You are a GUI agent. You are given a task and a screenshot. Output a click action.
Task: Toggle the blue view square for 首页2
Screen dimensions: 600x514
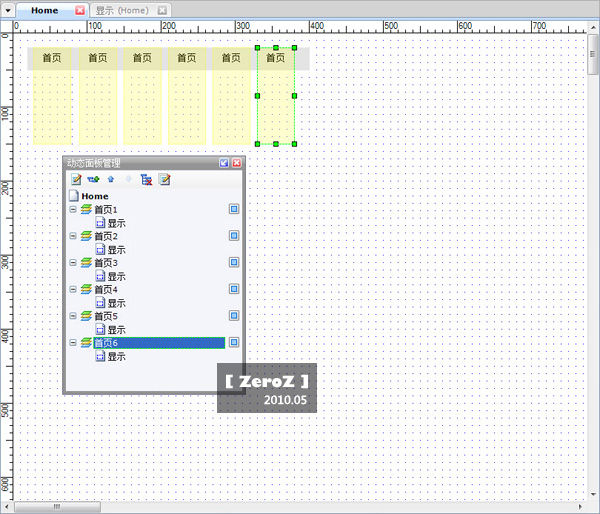[x=234, y=235]
